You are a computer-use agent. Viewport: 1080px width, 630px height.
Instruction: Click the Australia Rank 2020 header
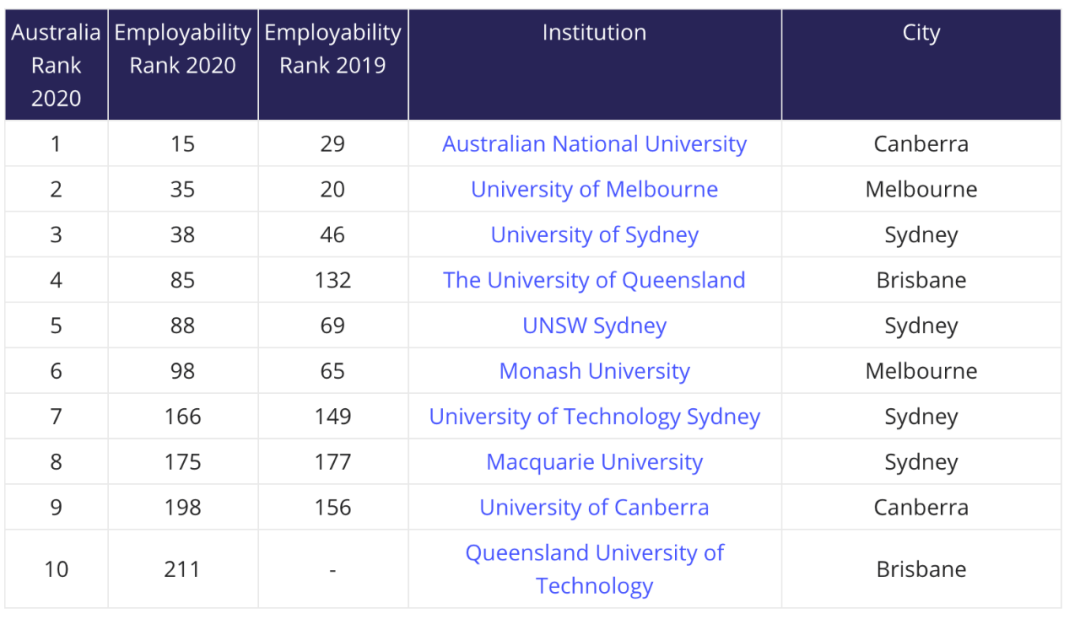pos(56,65)
